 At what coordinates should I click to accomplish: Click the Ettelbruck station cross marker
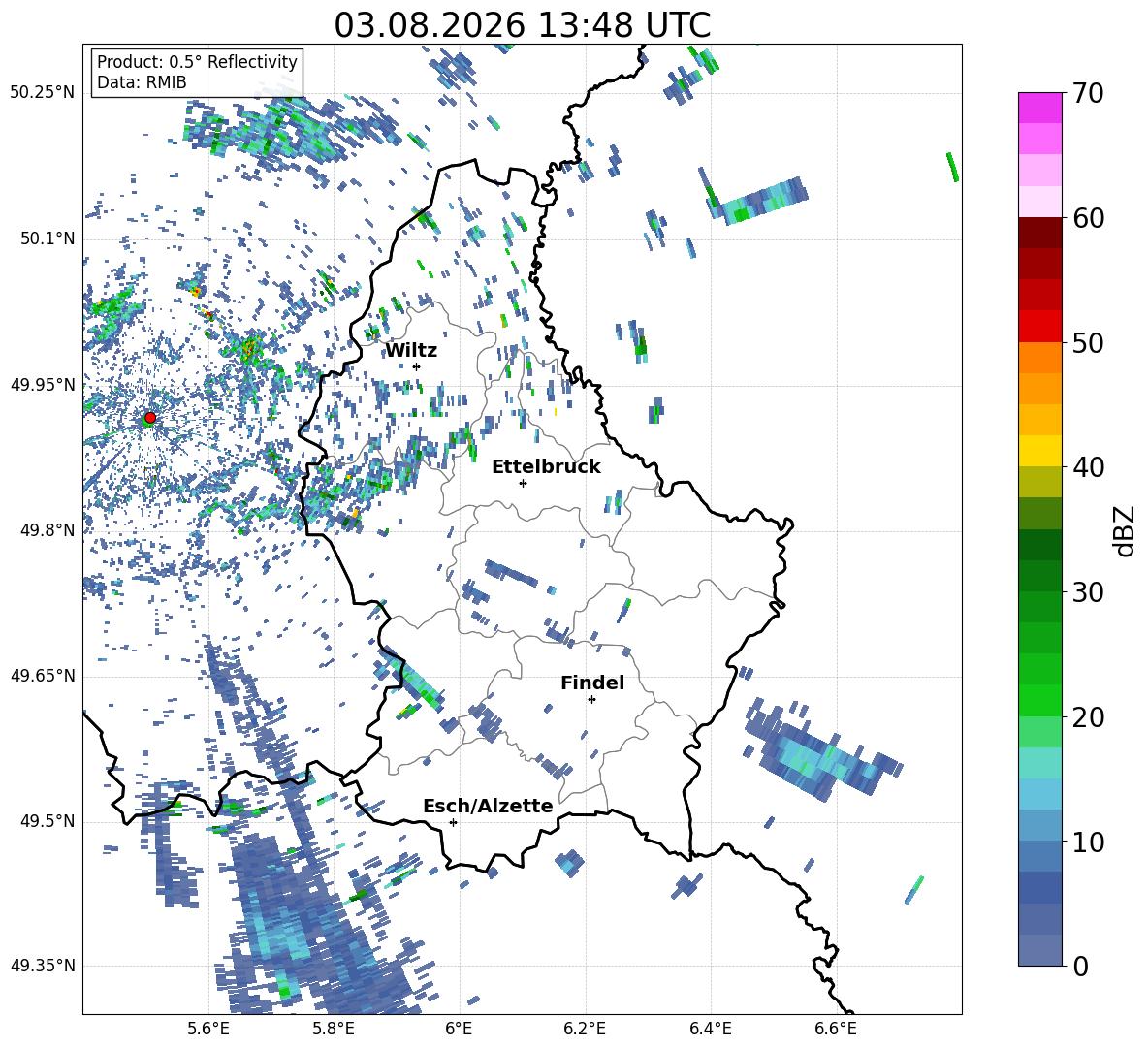[x=523, y=483]
